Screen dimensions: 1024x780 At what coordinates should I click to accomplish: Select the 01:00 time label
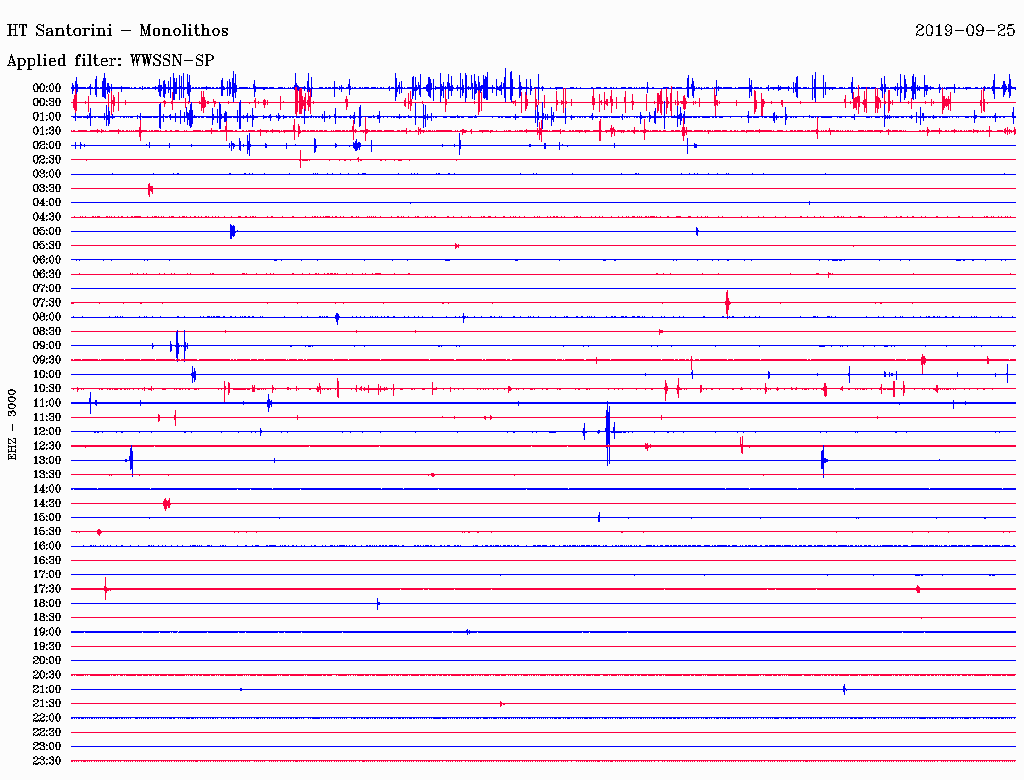point(47,117)
